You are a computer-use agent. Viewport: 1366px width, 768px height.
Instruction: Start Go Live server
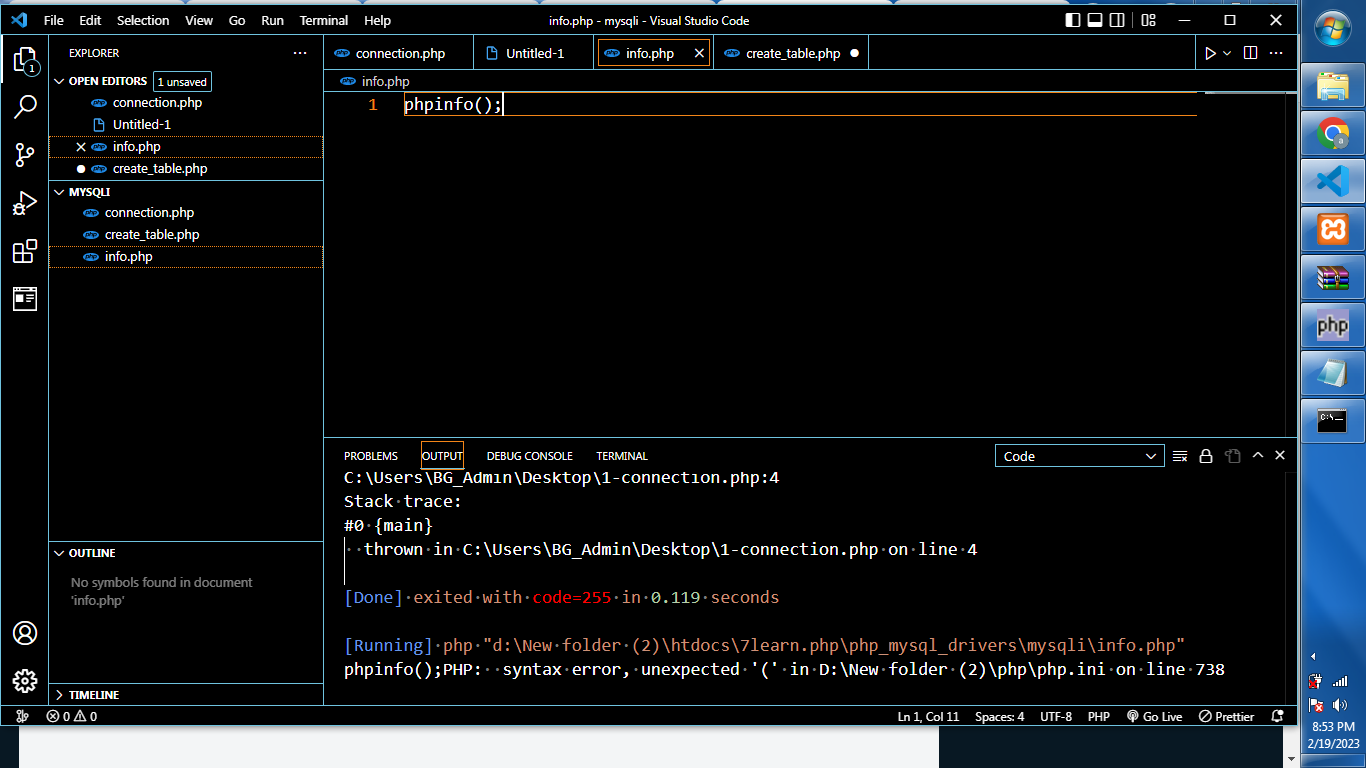[1154, 716]
